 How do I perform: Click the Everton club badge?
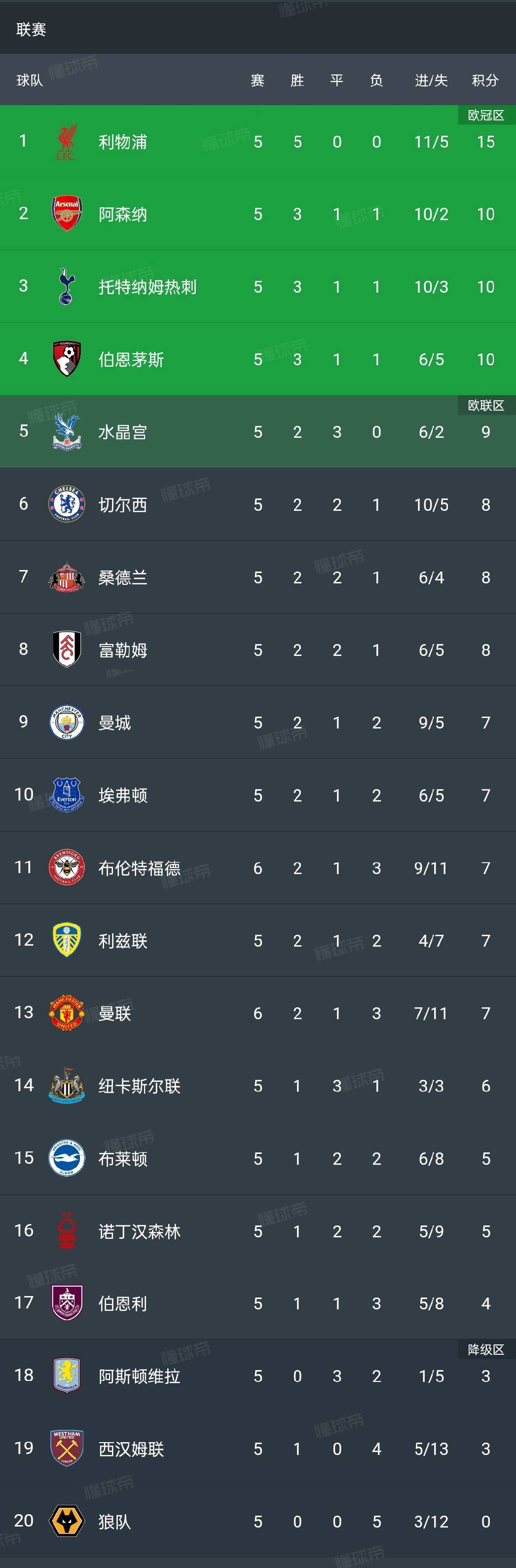[x=67, y=795]
